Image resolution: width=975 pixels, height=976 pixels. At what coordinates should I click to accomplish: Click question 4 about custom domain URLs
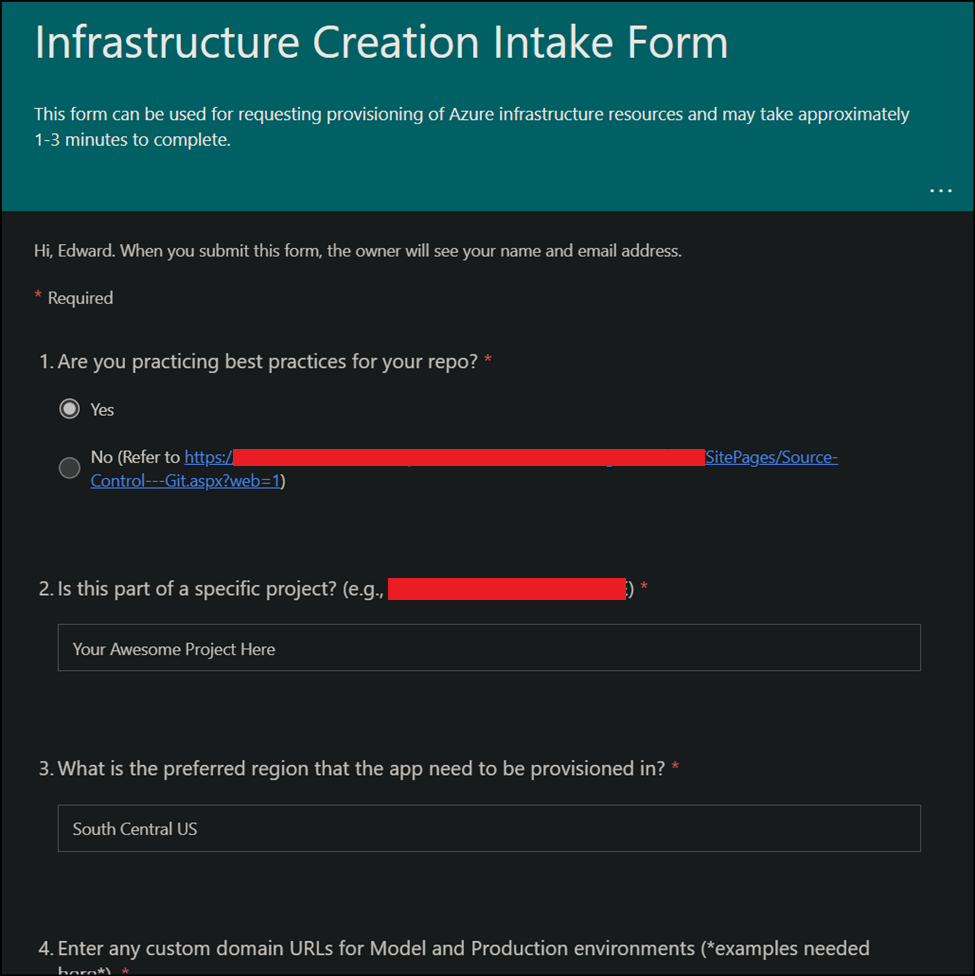[463, 948]
